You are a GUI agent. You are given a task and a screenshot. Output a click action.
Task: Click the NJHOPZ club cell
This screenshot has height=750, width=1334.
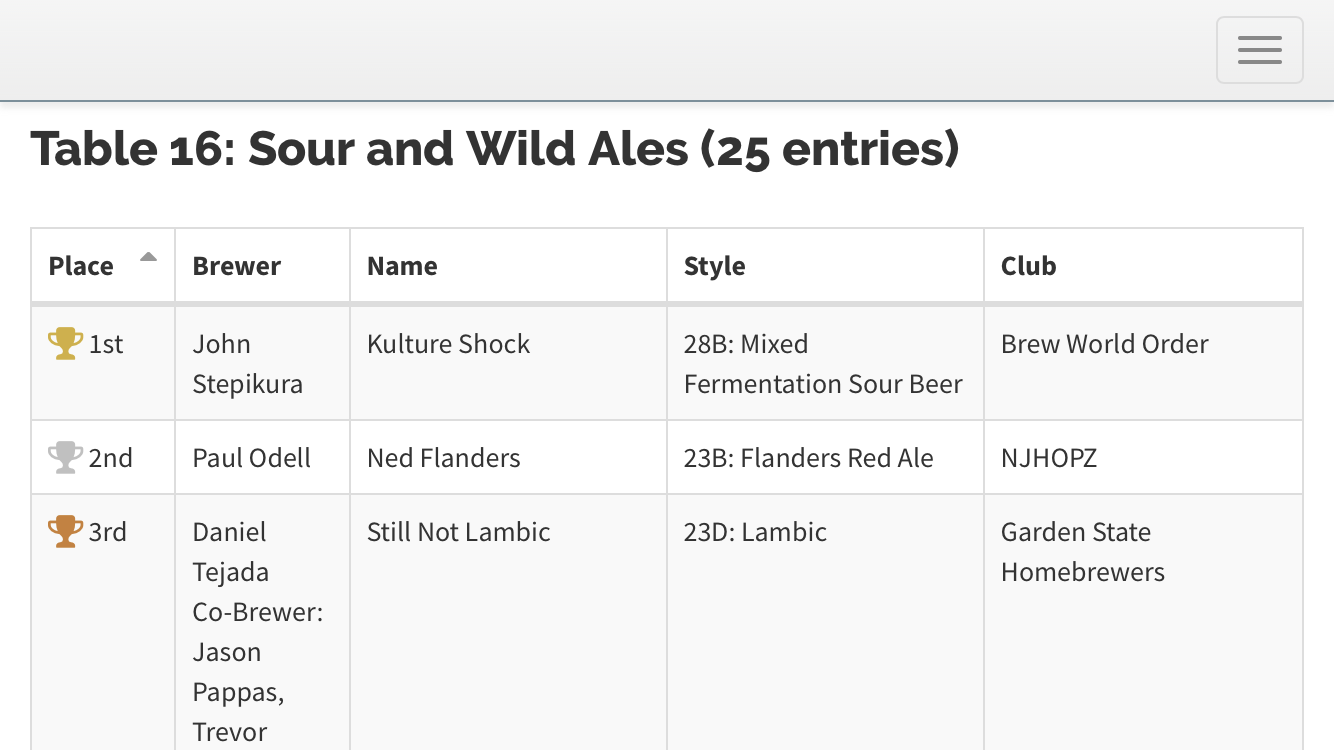1049,458
